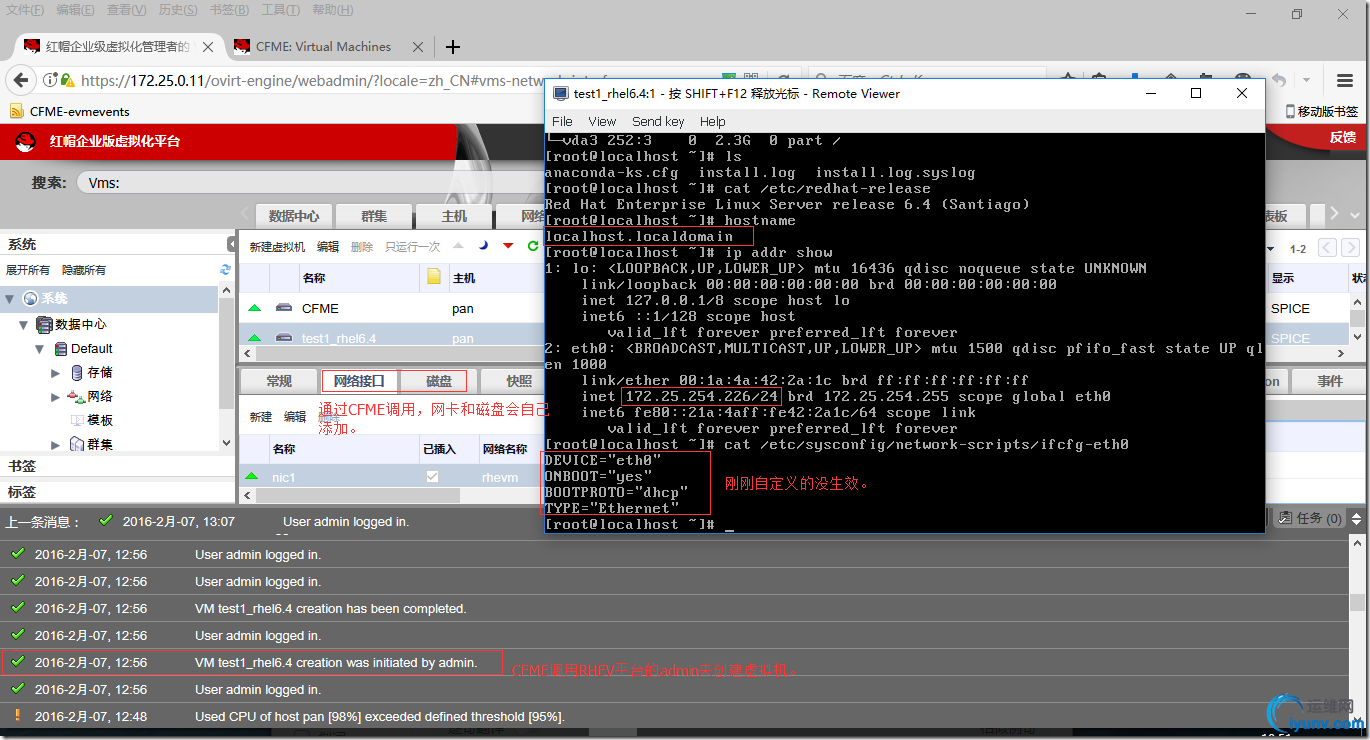This screenshot has width=1370, height=740.
Task: Switch to the 数据中心 main tab
Action: [294, 216]
